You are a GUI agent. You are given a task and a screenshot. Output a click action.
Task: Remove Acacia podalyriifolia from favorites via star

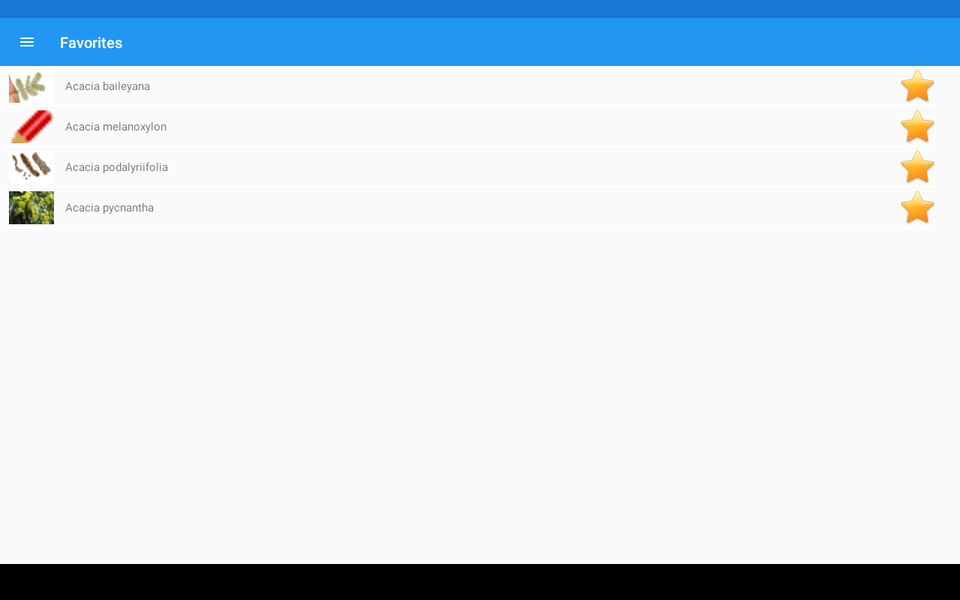point(917,167)
